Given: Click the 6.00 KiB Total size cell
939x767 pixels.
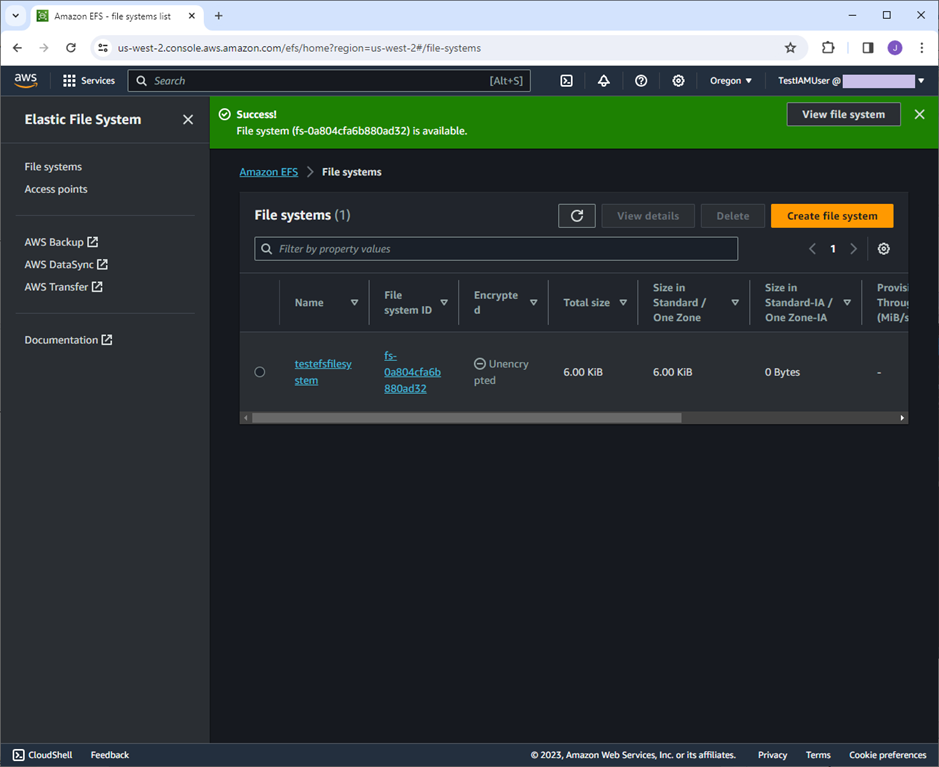Looking at the screenshot, I should click(x=583, y=372).
